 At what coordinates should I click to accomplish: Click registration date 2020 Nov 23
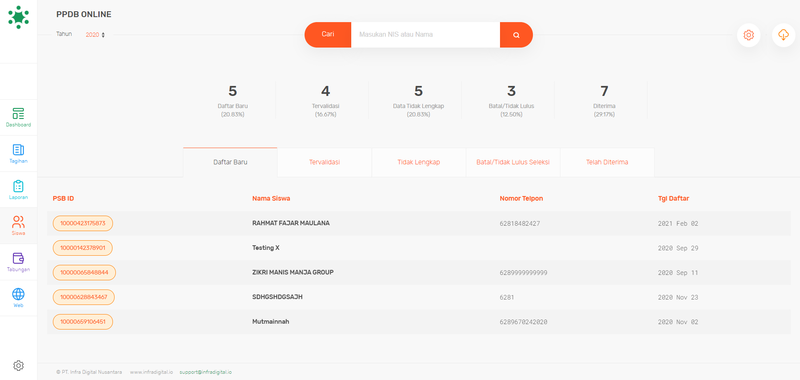pyautogui.click(x=678, y=297)
